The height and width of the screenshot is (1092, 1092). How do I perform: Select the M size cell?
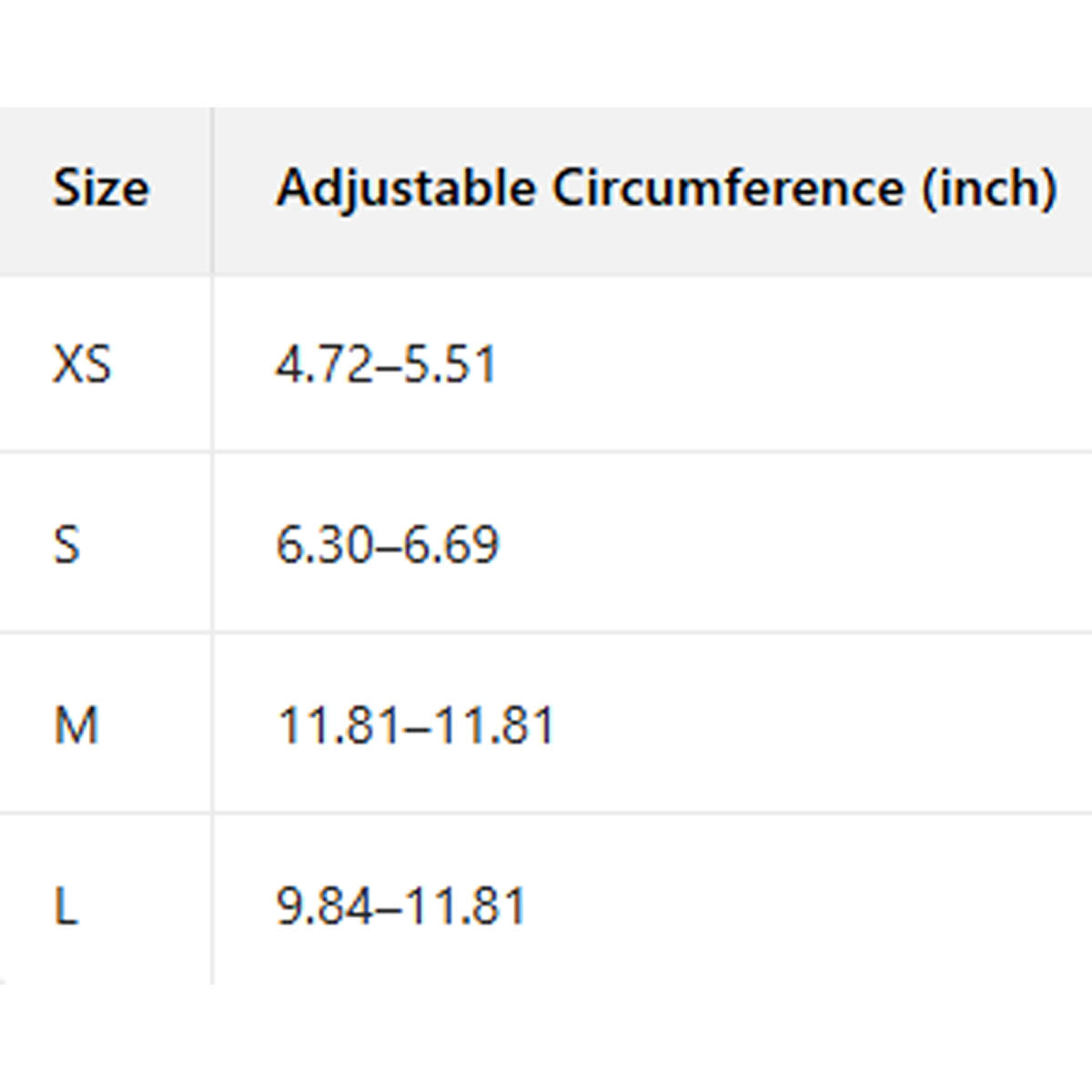click(76, 725)
